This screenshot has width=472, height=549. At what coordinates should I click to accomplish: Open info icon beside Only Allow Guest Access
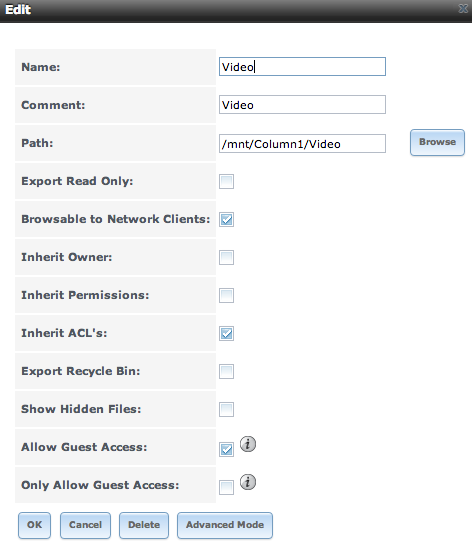coord(248,482)
